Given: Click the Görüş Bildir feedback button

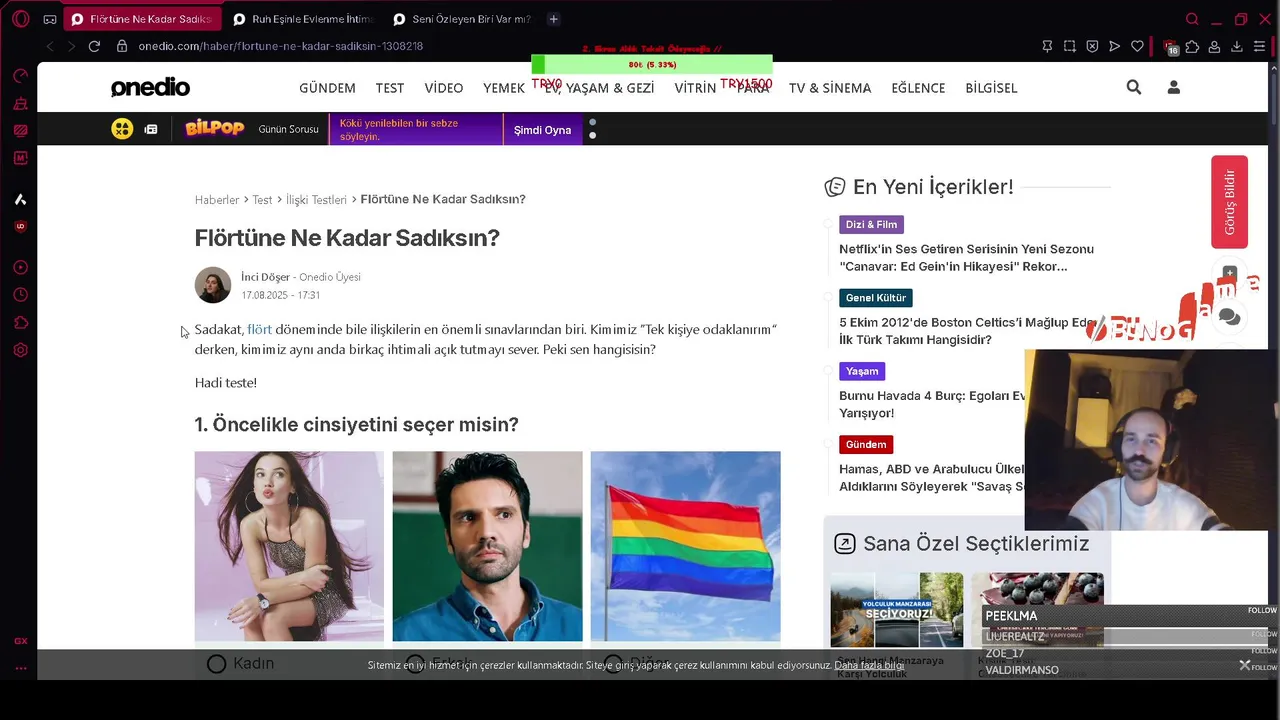Looking at the screenshot, I should tap(1229, 202).
